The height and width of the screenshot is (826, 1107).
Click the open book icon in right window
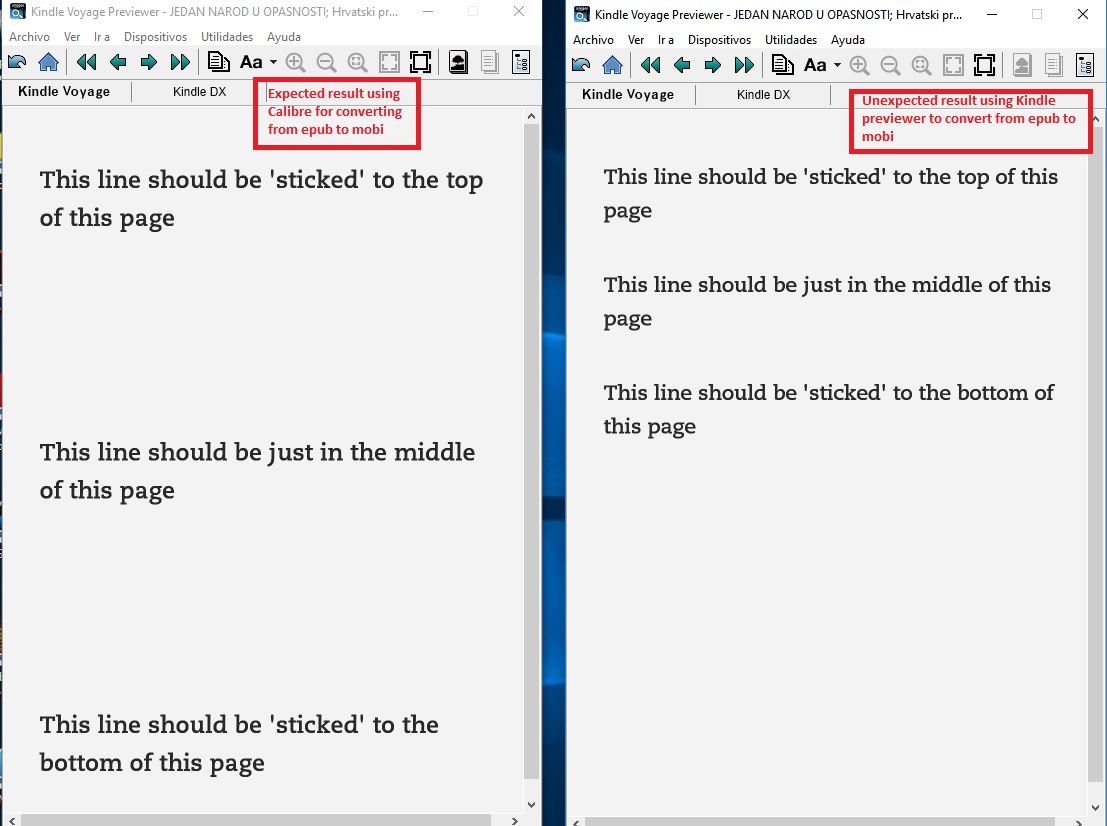click(x=581, y=66)
